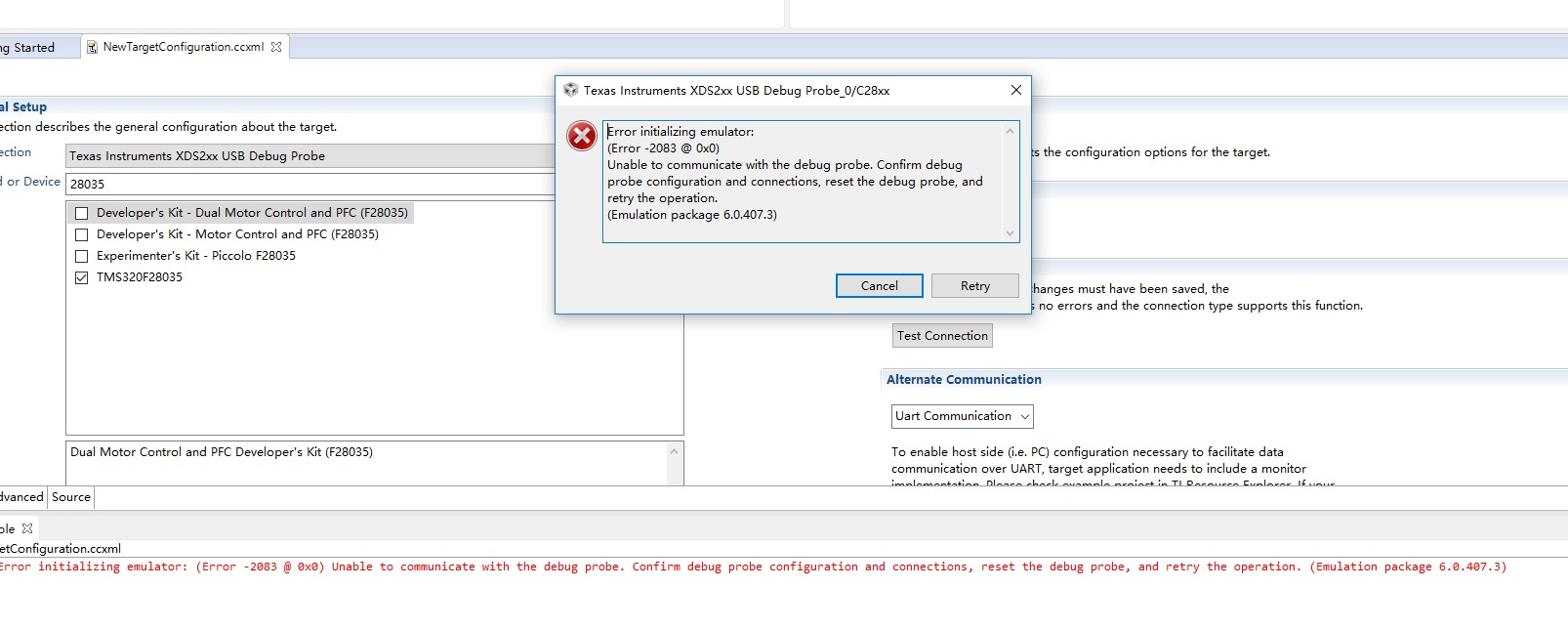
Task: Click the red console error message line
Action: (753, 567)
